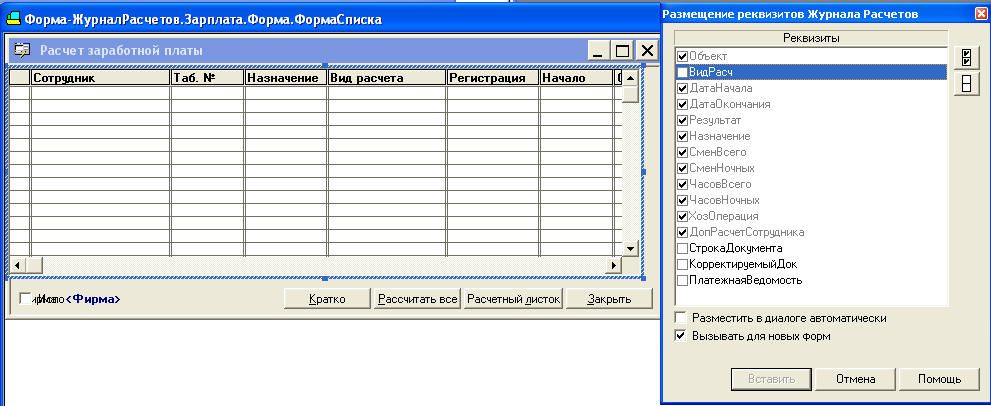Enable the СтрокаДокумента attribute checkbox

[x=682, y=248]
